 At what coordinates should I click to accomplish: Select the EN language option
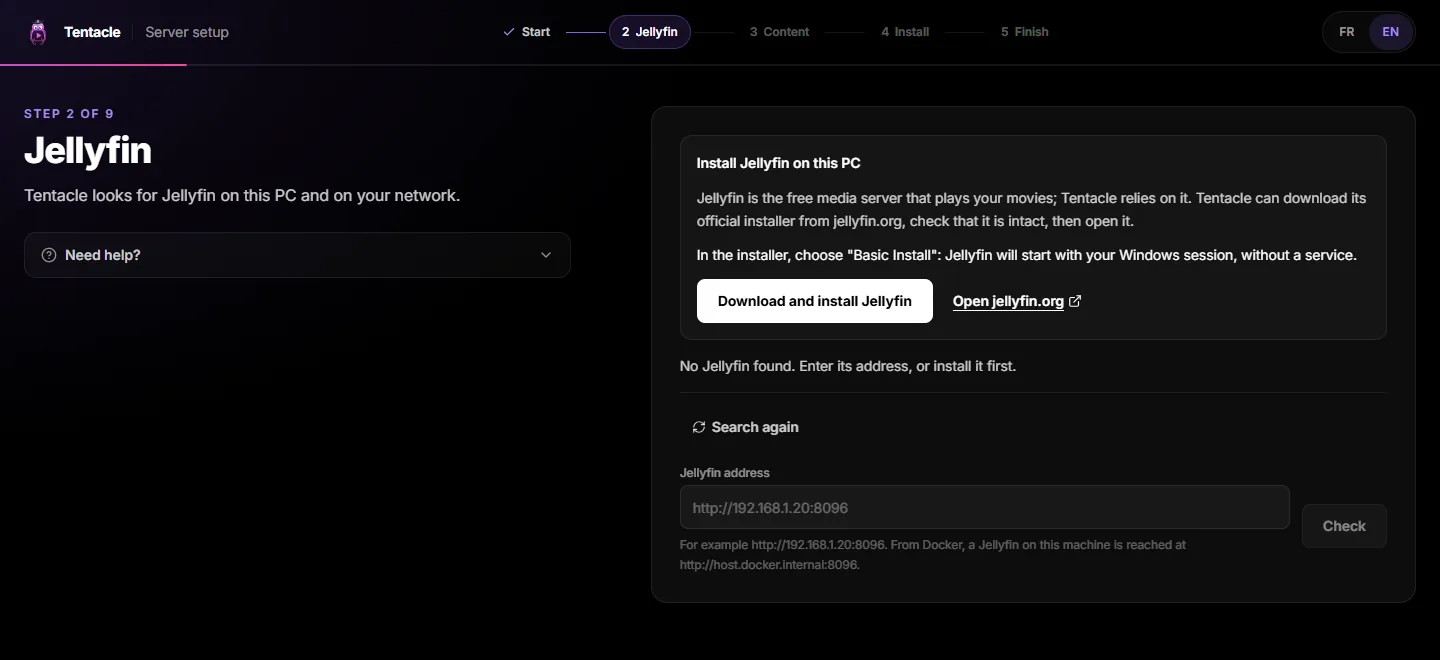point(1391,32)
